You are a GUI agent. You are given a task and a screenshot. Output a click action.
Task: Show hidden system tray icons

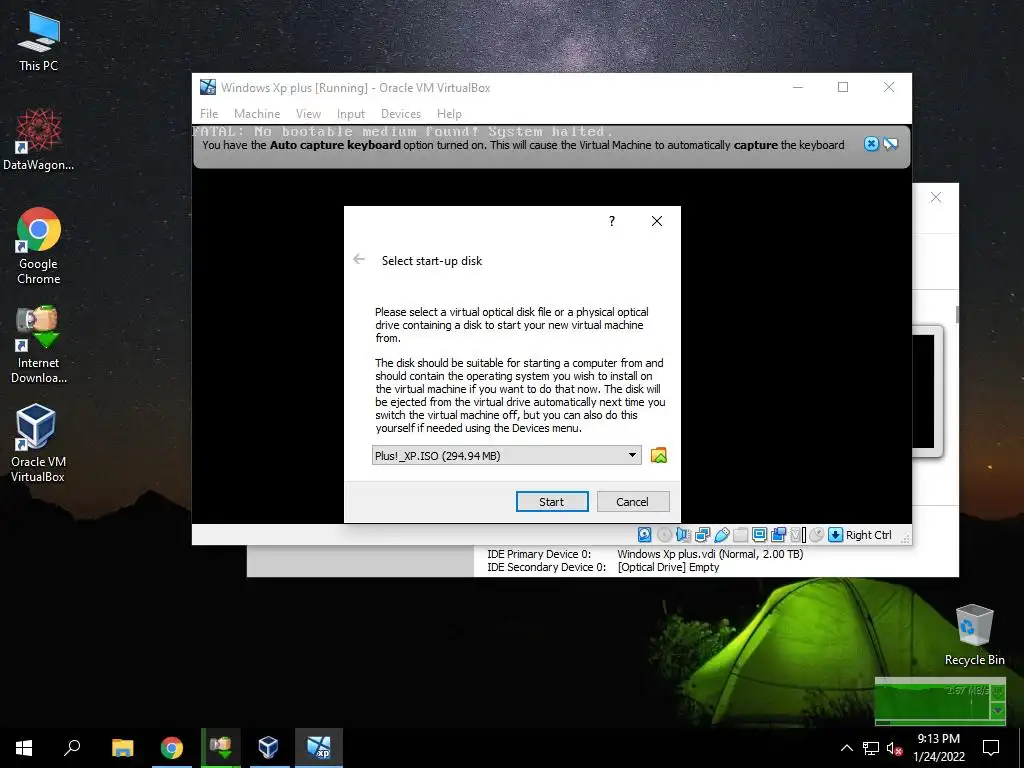click(x=846, y=748)
